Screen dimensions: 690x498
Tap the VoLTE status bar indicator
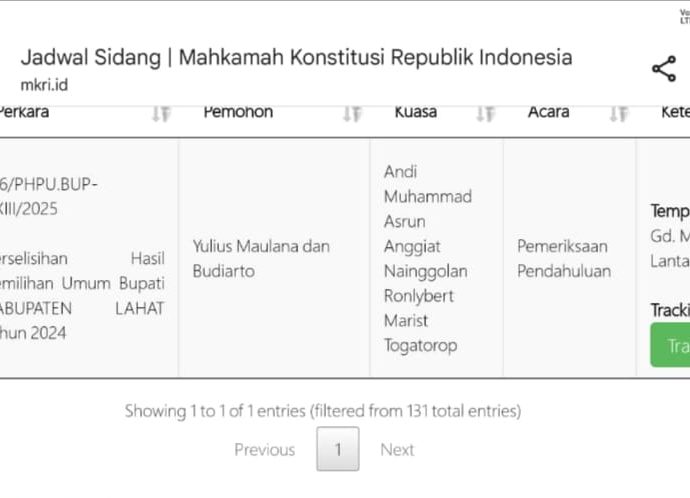pyautogui.click(x=683, y=17)
